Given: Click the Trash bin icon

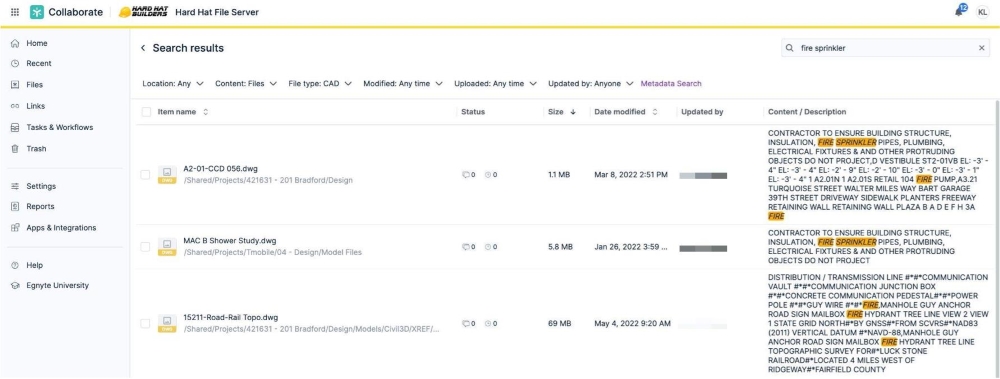Looking at the screenshot, I should point(15,149).
